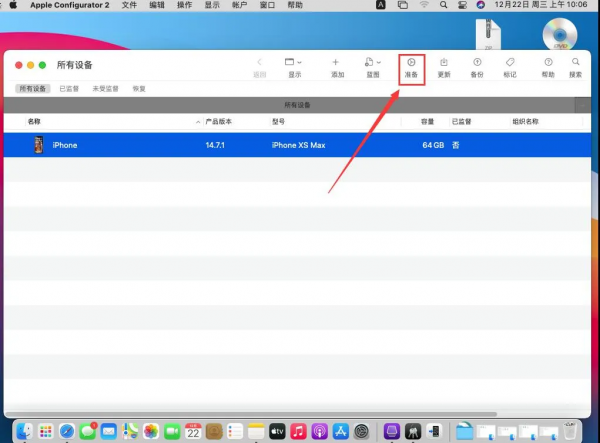Screen dimensions: 600x443
Task: Click the 搜索 search magnifier in toolbar
Action: [x=576, y=62]
